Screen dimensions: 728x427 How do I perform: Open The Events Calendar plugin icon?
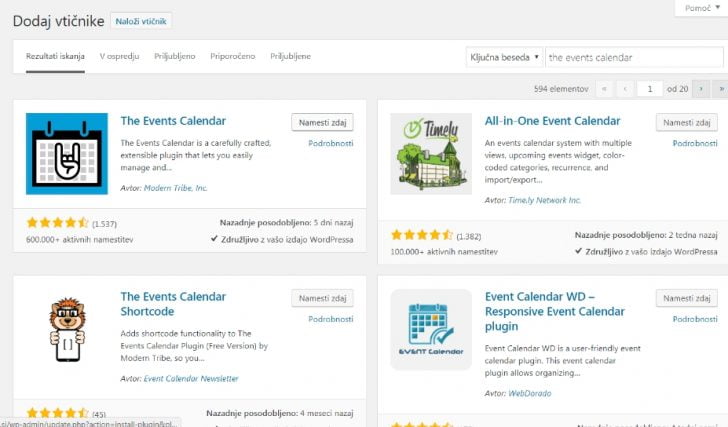[x=67, y=154]
